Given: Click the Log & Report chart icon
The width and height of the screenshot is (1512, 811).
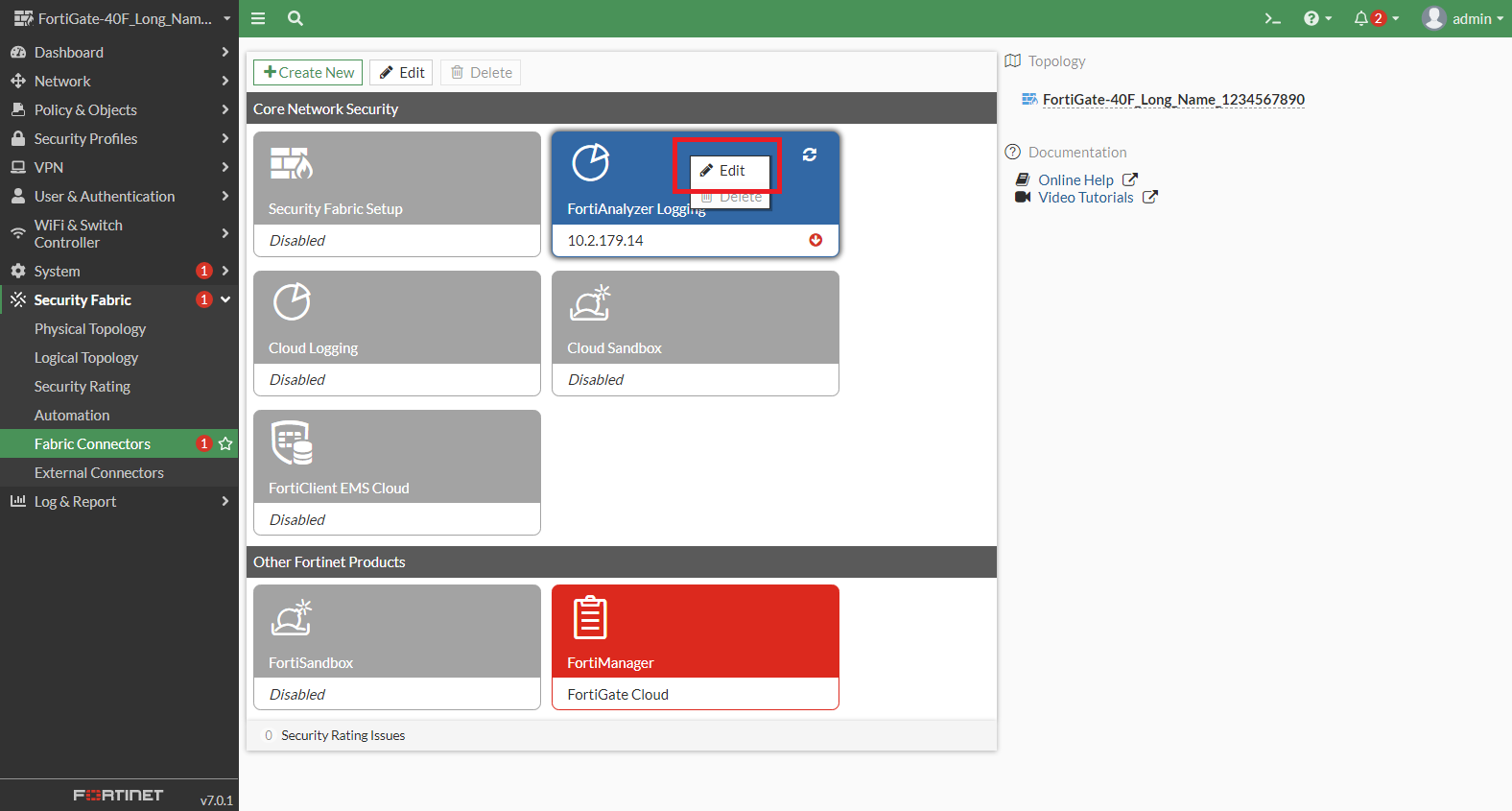Looking at the screenshot, I should [x=18, y=501].
